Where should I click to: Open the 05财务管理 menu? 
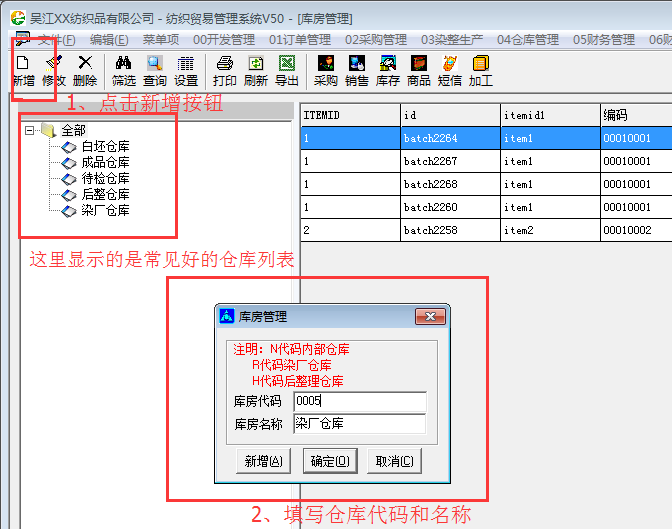(603, 40)
